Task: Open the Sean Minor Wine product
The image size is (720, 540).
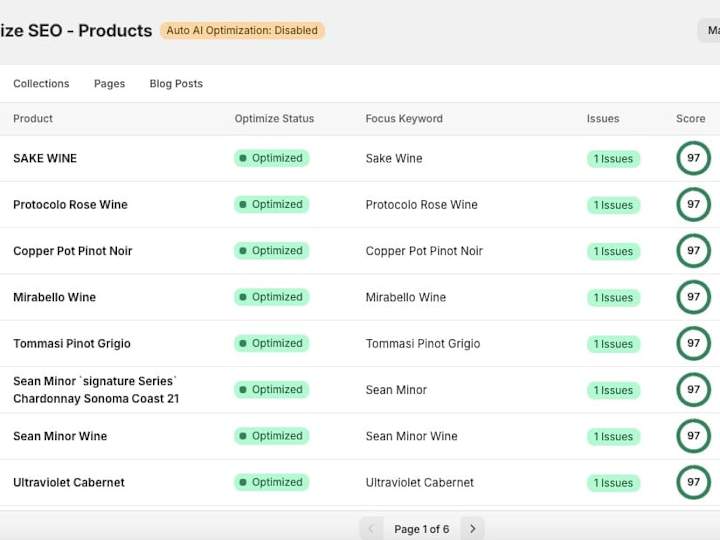Action: pos(60,436)
